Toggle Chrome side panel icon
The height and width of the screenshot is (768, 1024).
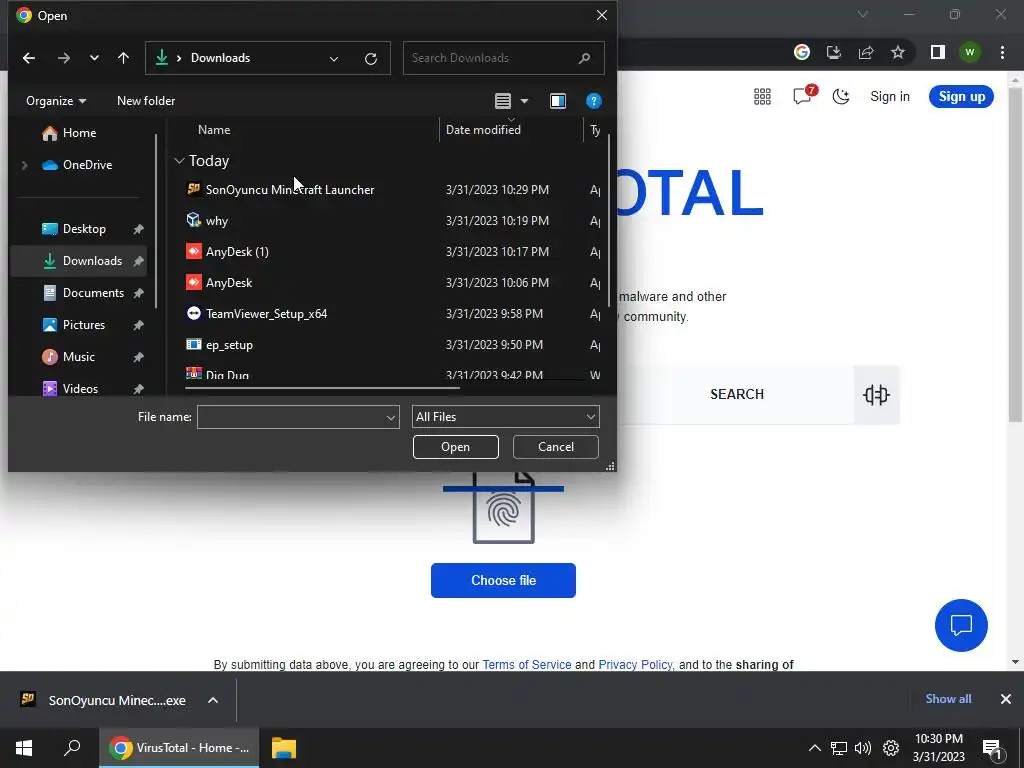coord(938,52)
